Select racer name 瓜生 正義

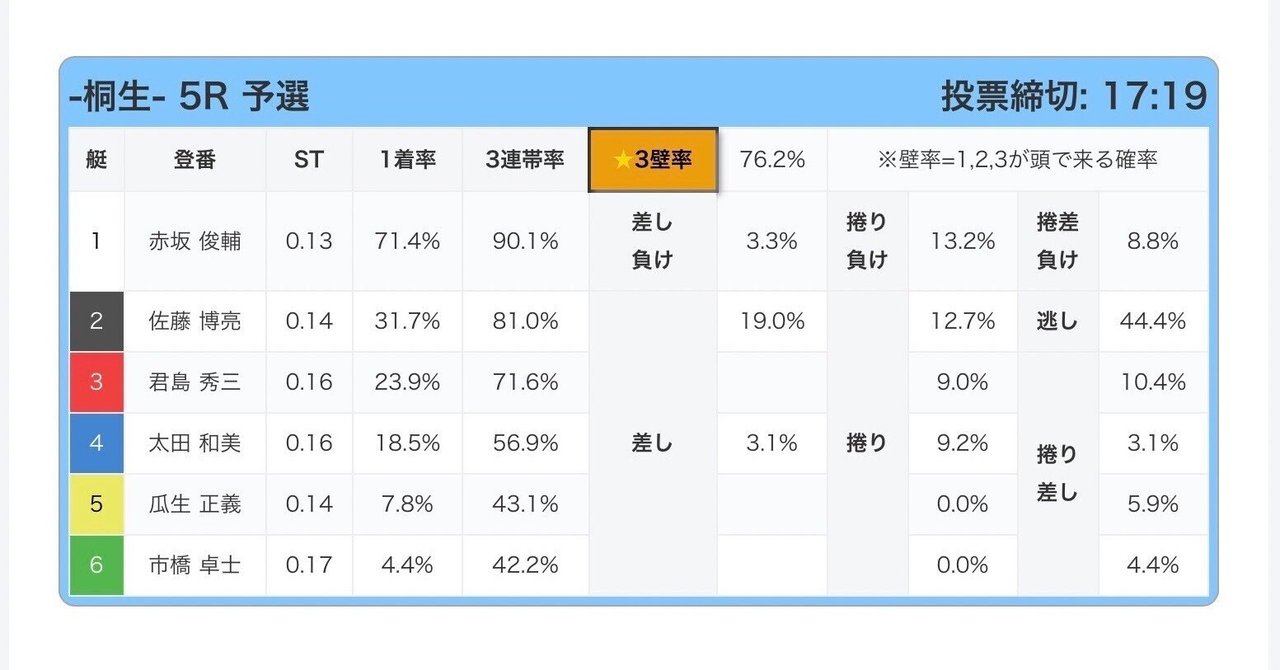click(195, 504)
